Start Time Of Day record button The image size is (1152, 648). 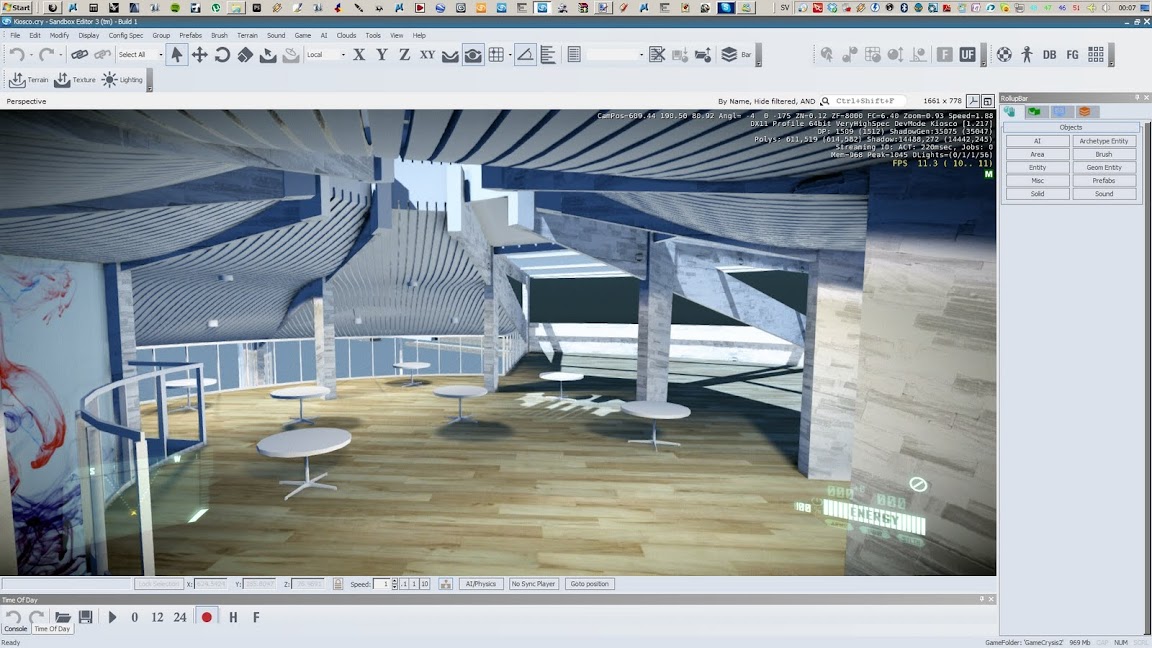[x=207, y=617]
